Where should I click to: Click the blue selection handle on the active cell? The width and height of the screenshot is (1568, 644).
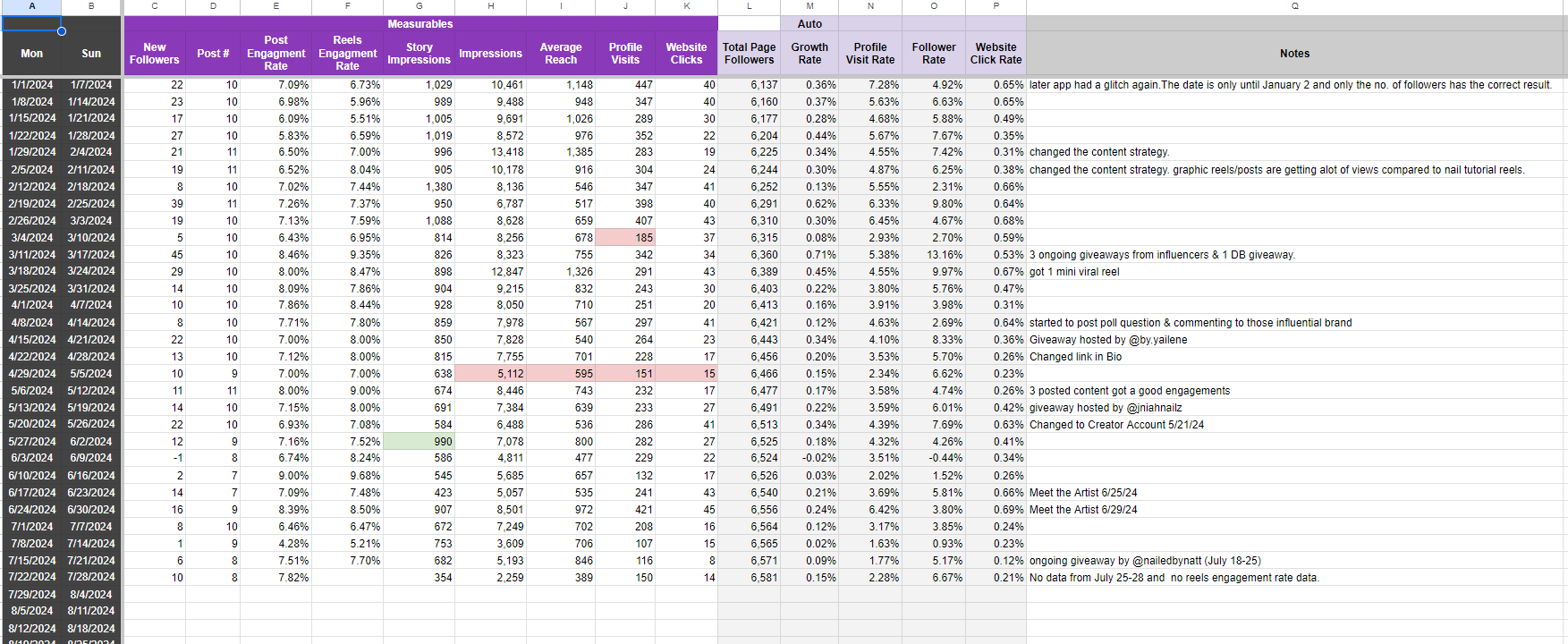[62, 31]
